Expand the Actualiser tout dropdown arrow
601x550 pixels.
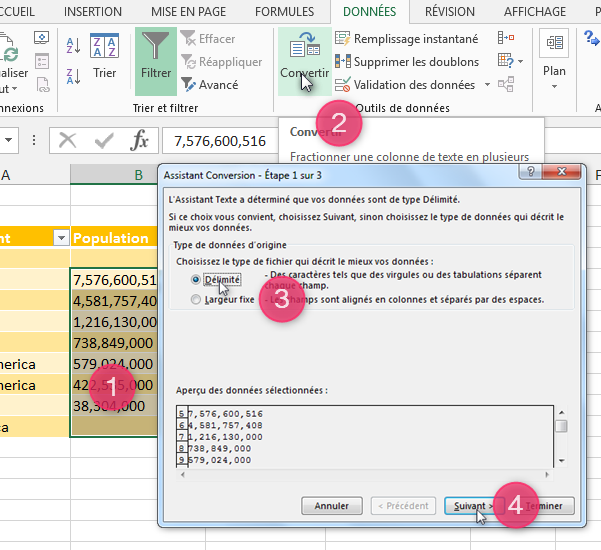(15, 89)
